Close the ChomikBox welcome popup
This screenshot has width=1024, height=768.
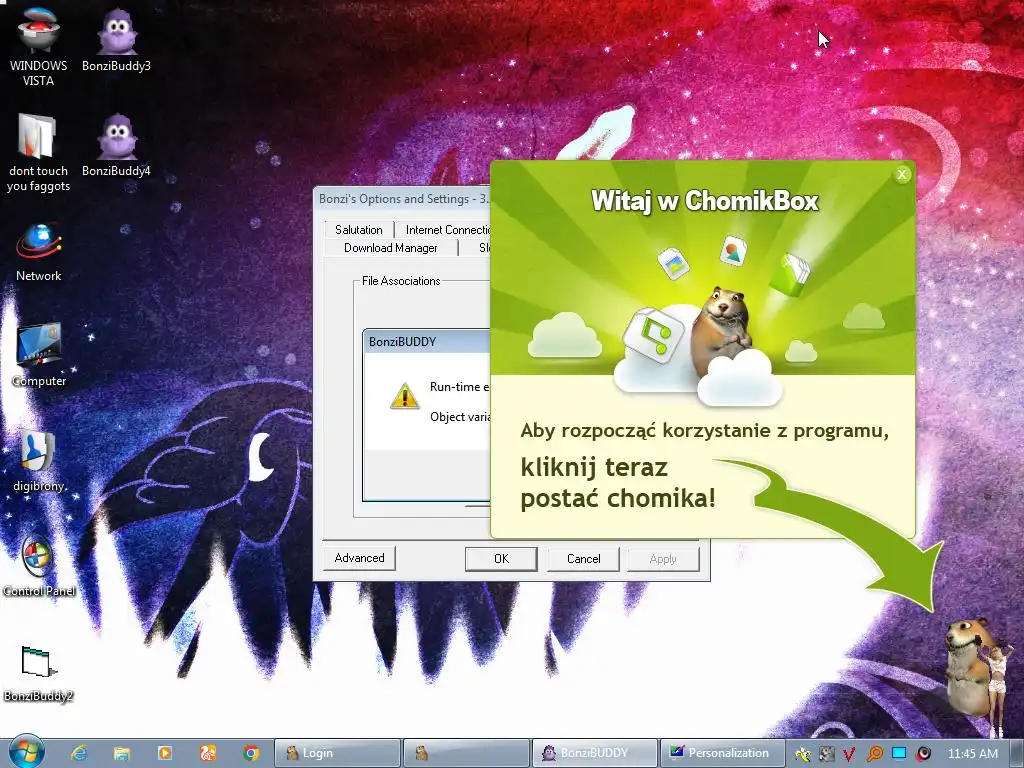[x=902, y=174]
